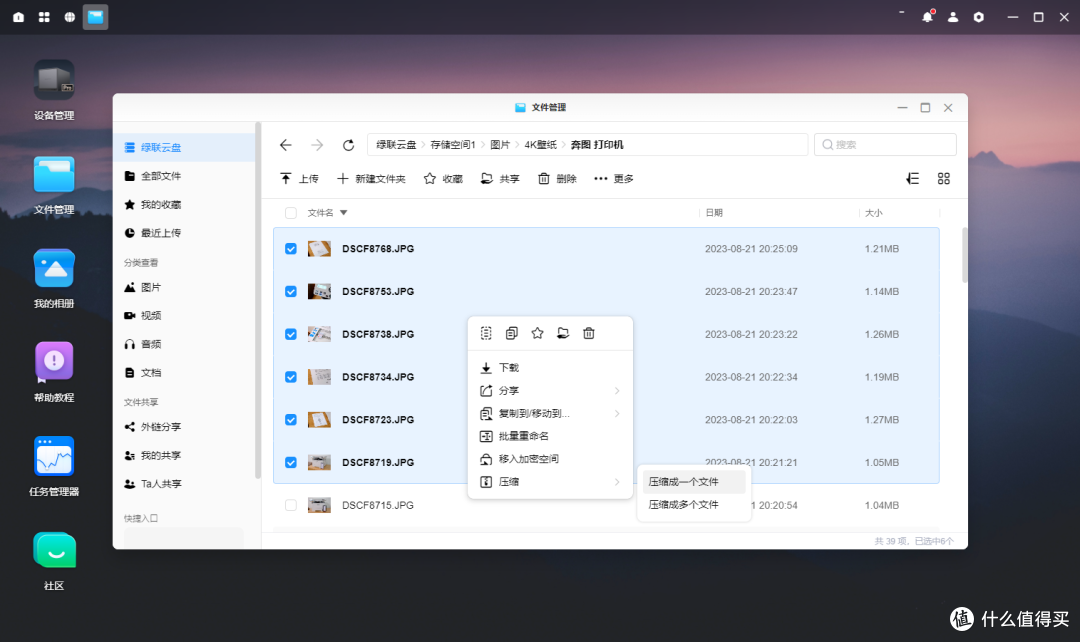
Task: Go to 4K壁纸 in the breadcrumb
Action: tap(540, 145)
